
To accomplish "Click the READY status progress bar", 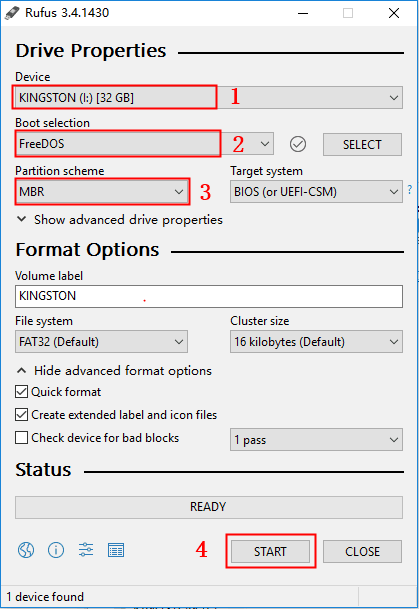I will click(209, 507).
